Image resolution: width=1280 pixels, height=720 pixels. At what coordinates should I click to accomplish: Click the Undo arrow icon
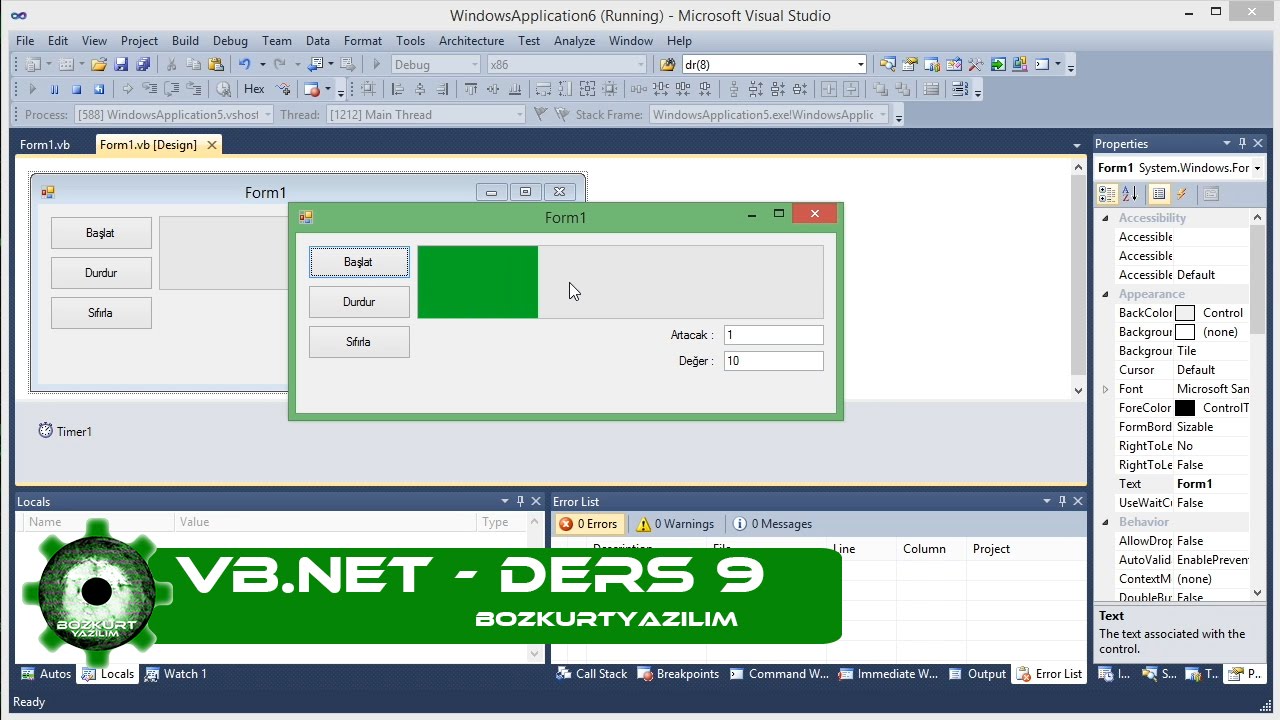(244, 64)
